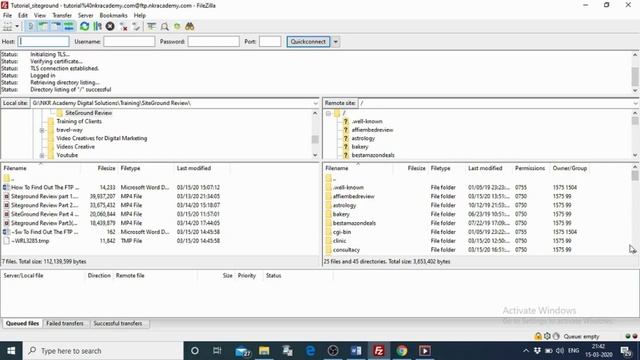Open FileZilla from the Windows taskbar

[379, 351]
